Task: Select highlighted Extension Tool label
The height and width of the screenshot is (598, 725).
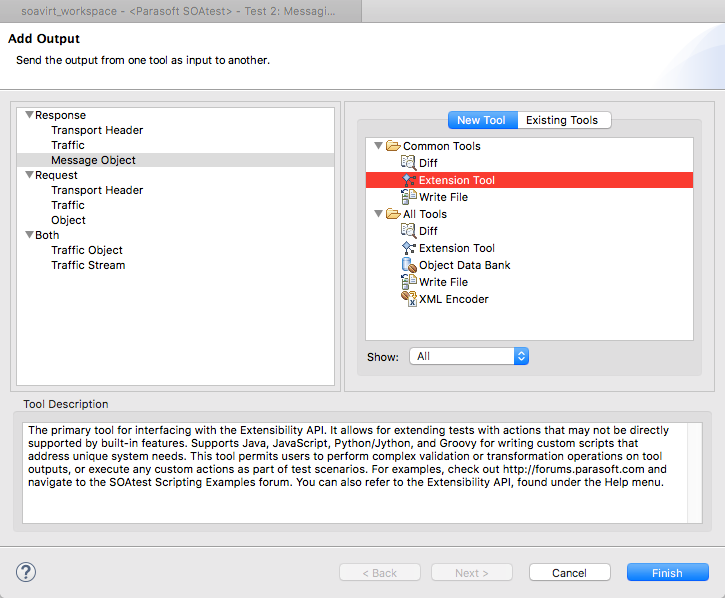Action: tap(457, 180)
